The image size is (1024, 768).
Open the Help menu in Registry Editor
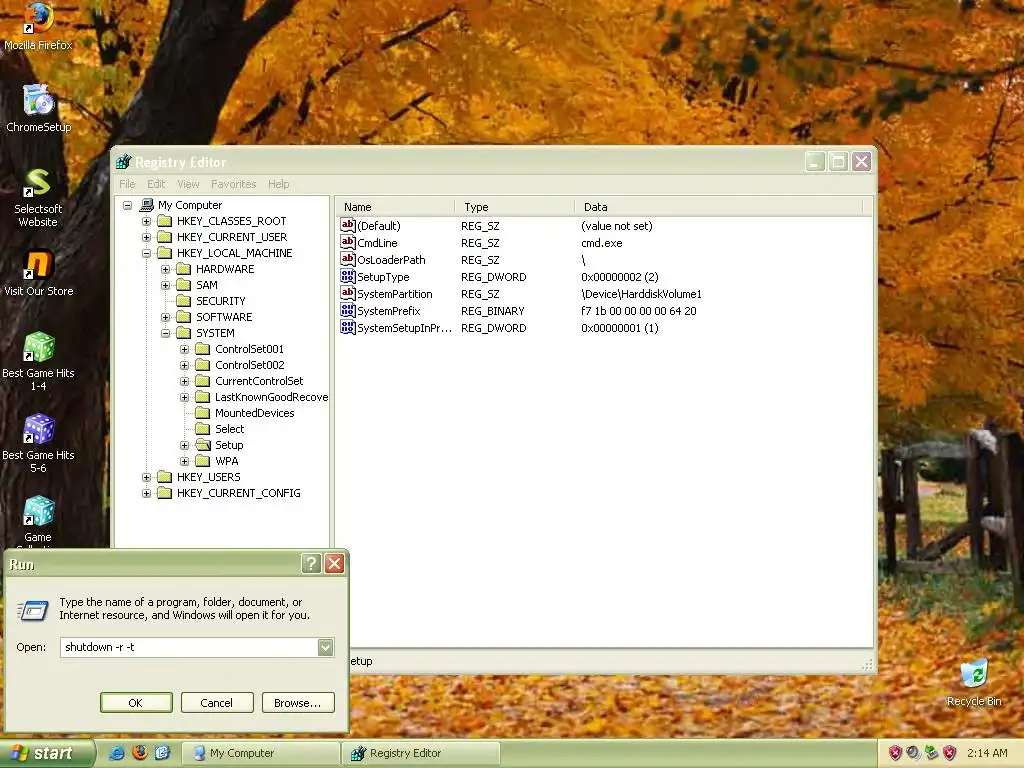coord(278,184)
